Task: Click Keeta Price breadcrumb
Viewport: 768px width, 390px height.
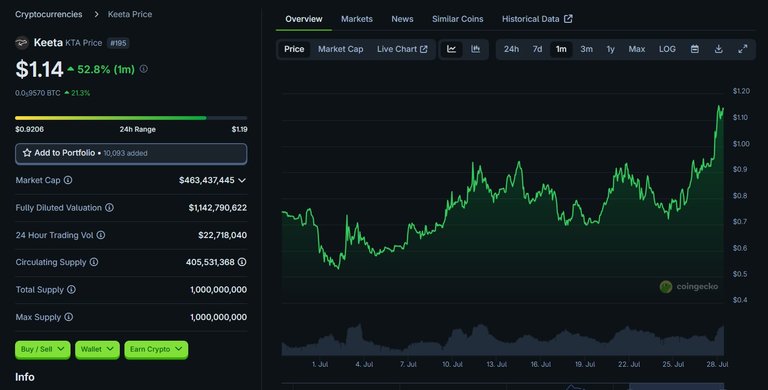Action: pyautogui.click(x=130, y=14)
